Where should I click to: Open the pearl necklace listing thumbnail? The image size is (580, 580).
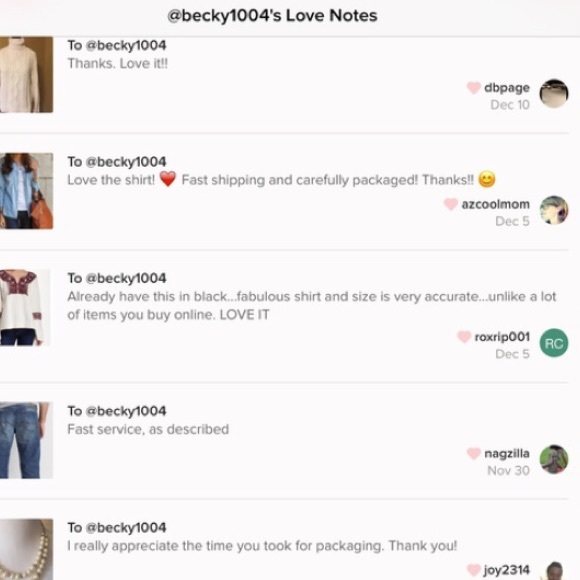[x=26, y=549]
